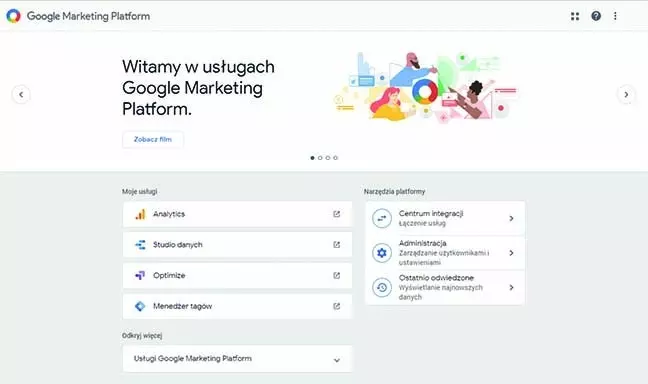This screenshot has width=648, height=384.
Task: Open the Menedżer tagów service label
Action: coord(183,306)
